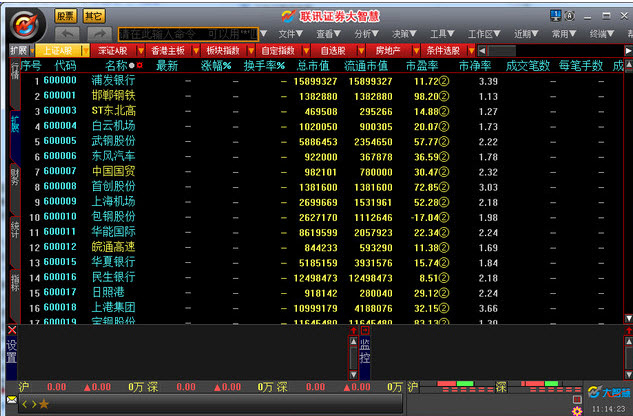The height and width of the screenshot is (416, 633).
Task: Open the 文件 dropdown menu
Action: click(x=291, y=34)
